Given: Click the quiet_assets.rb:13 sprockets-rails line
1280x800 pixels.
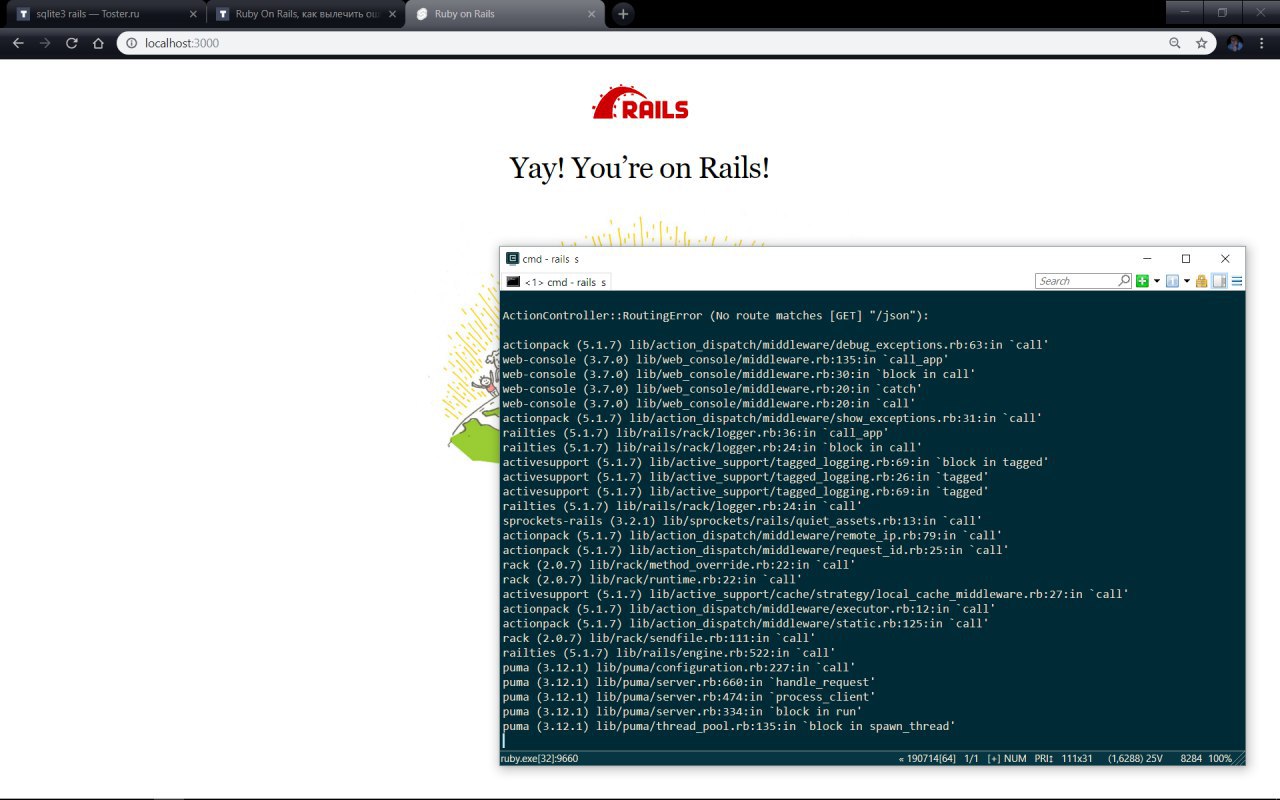Looking at the screenshot, I should tap(742, 521).
